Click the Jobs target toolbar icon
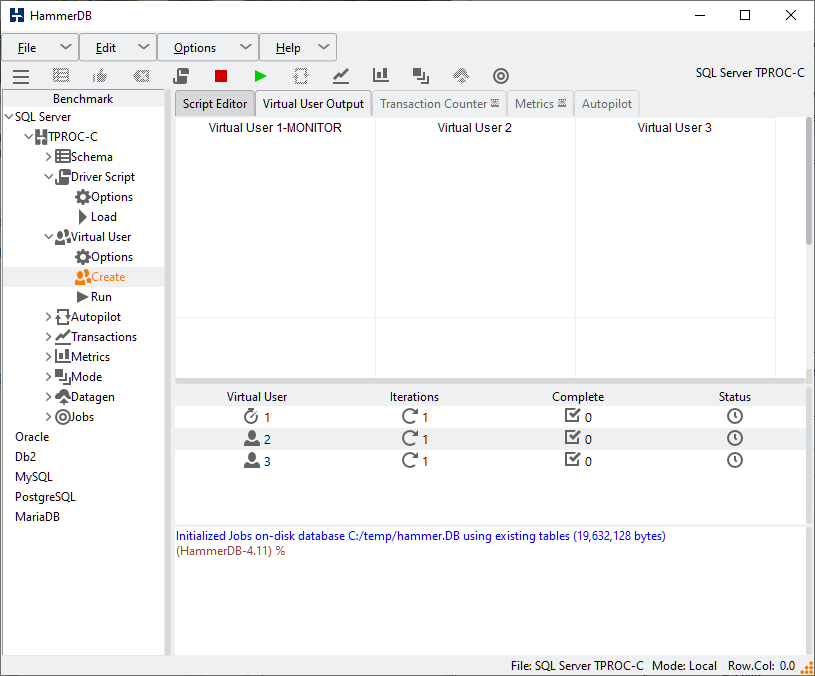 (501, 76)
